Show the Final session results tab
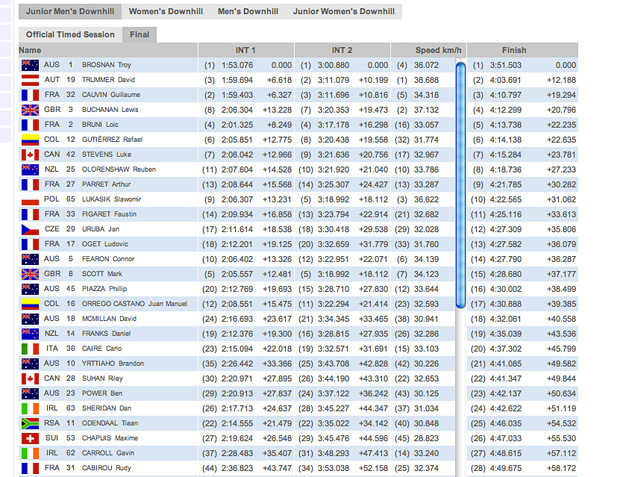The width and height of the screenshot is (620, 477). coord(140,34)
